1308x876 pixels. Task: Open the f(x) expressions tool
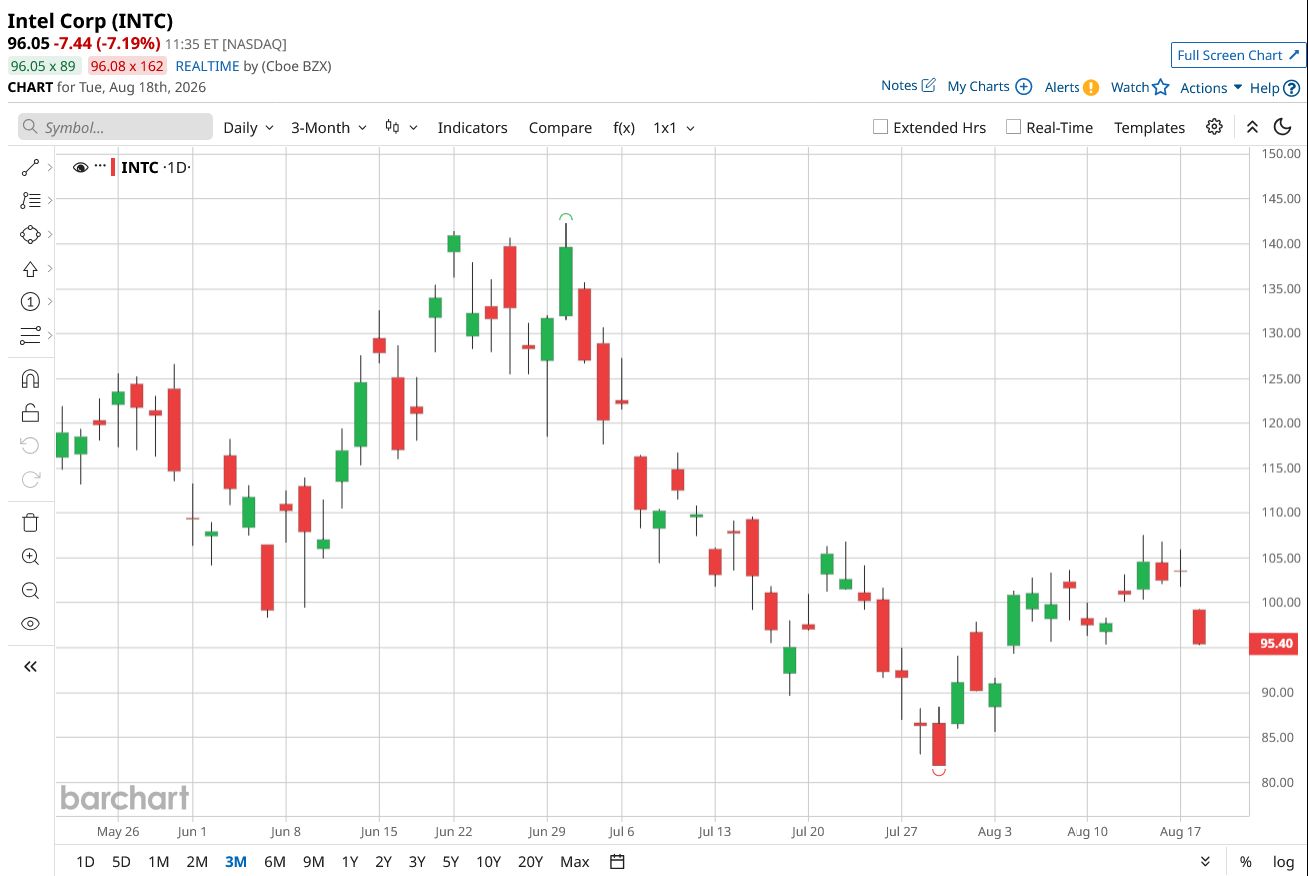point(624,128)
